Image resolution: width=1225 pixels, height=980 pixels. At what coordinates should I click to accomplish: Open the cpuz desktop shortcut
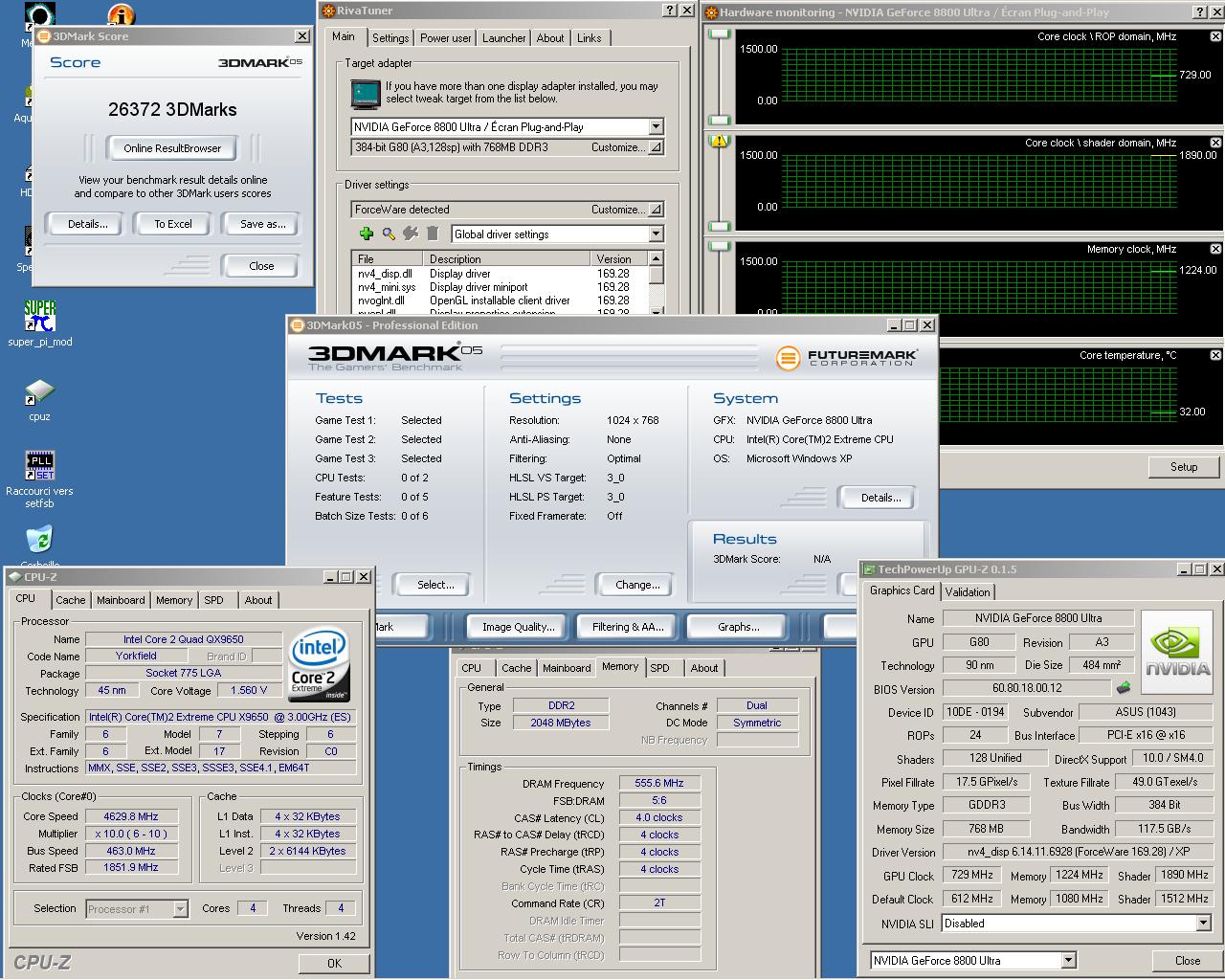[40, 392]
